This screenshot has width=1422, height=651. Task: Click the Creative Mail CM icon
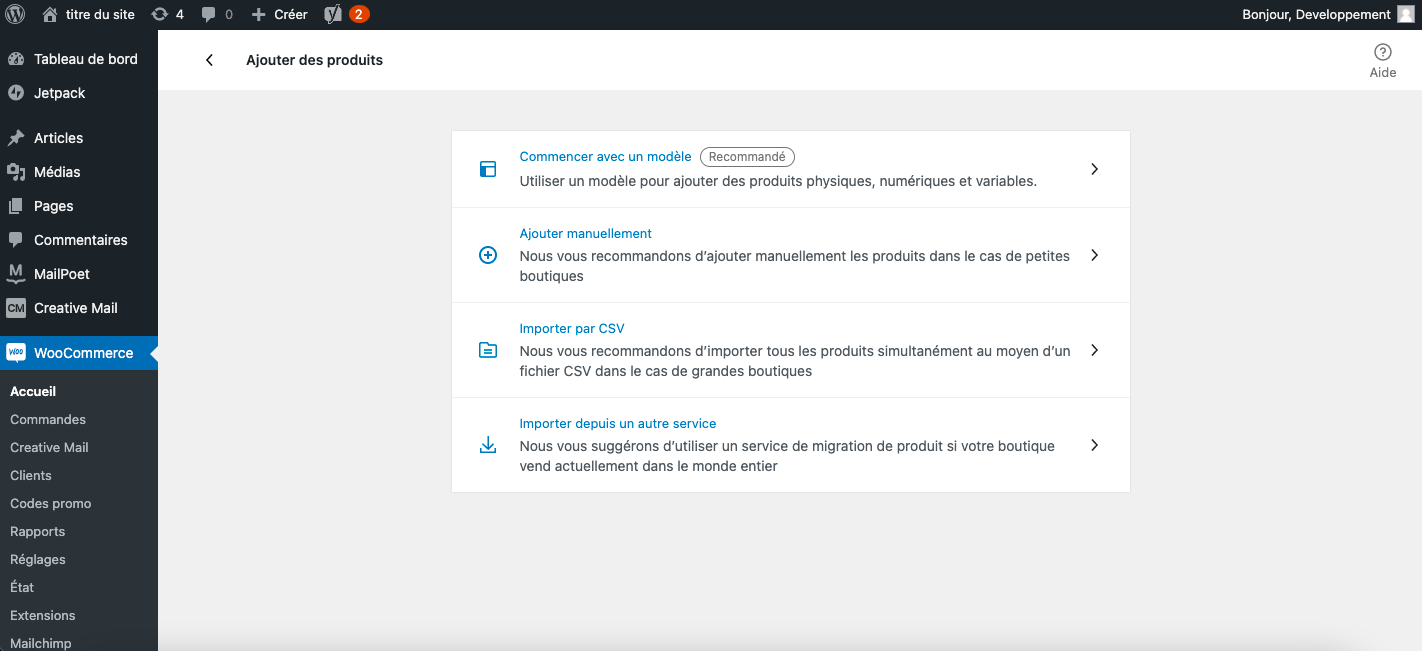[16, 308]
